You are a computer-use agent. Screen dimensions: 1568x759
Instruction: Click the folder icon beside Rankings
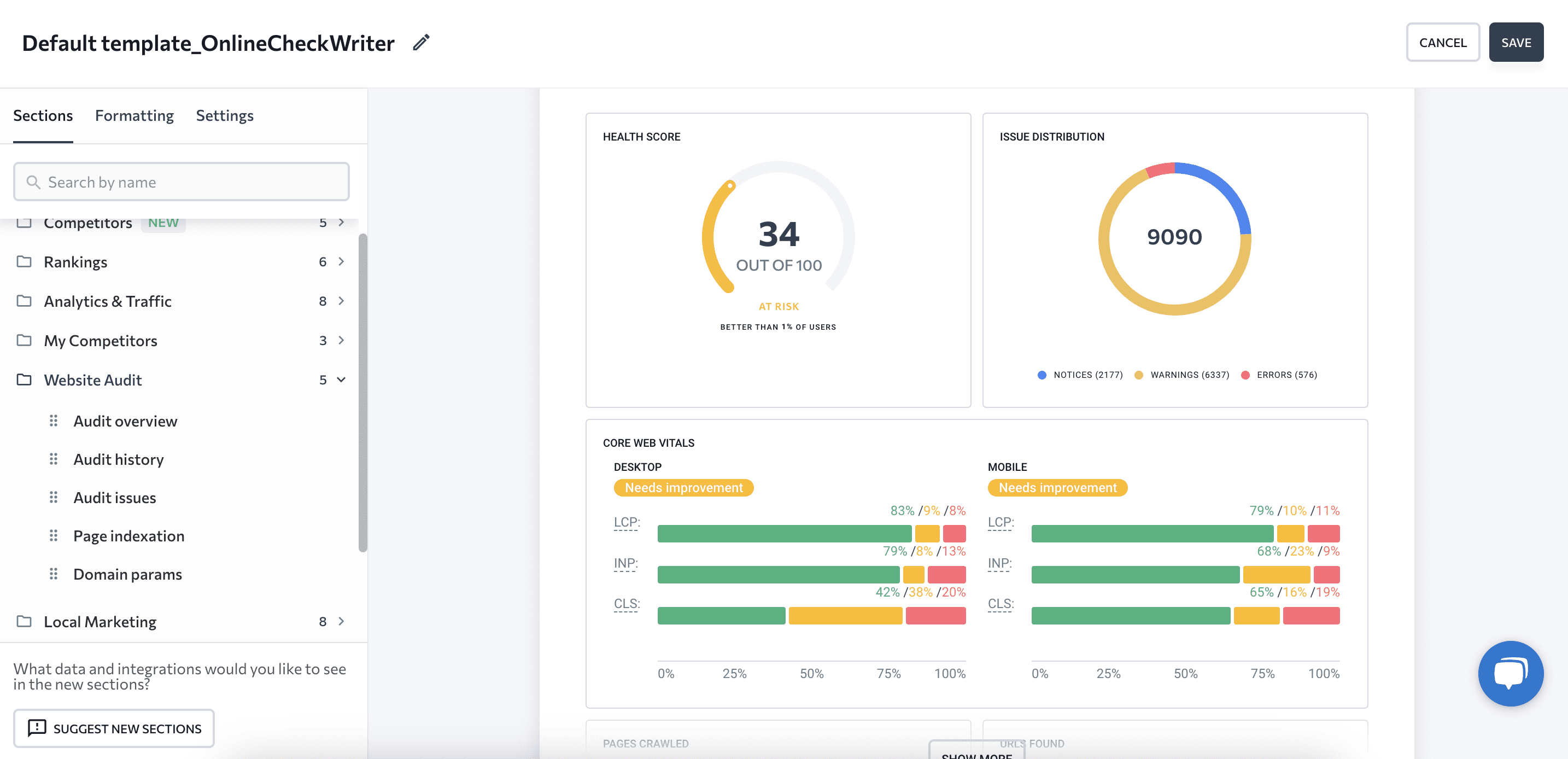24,262
